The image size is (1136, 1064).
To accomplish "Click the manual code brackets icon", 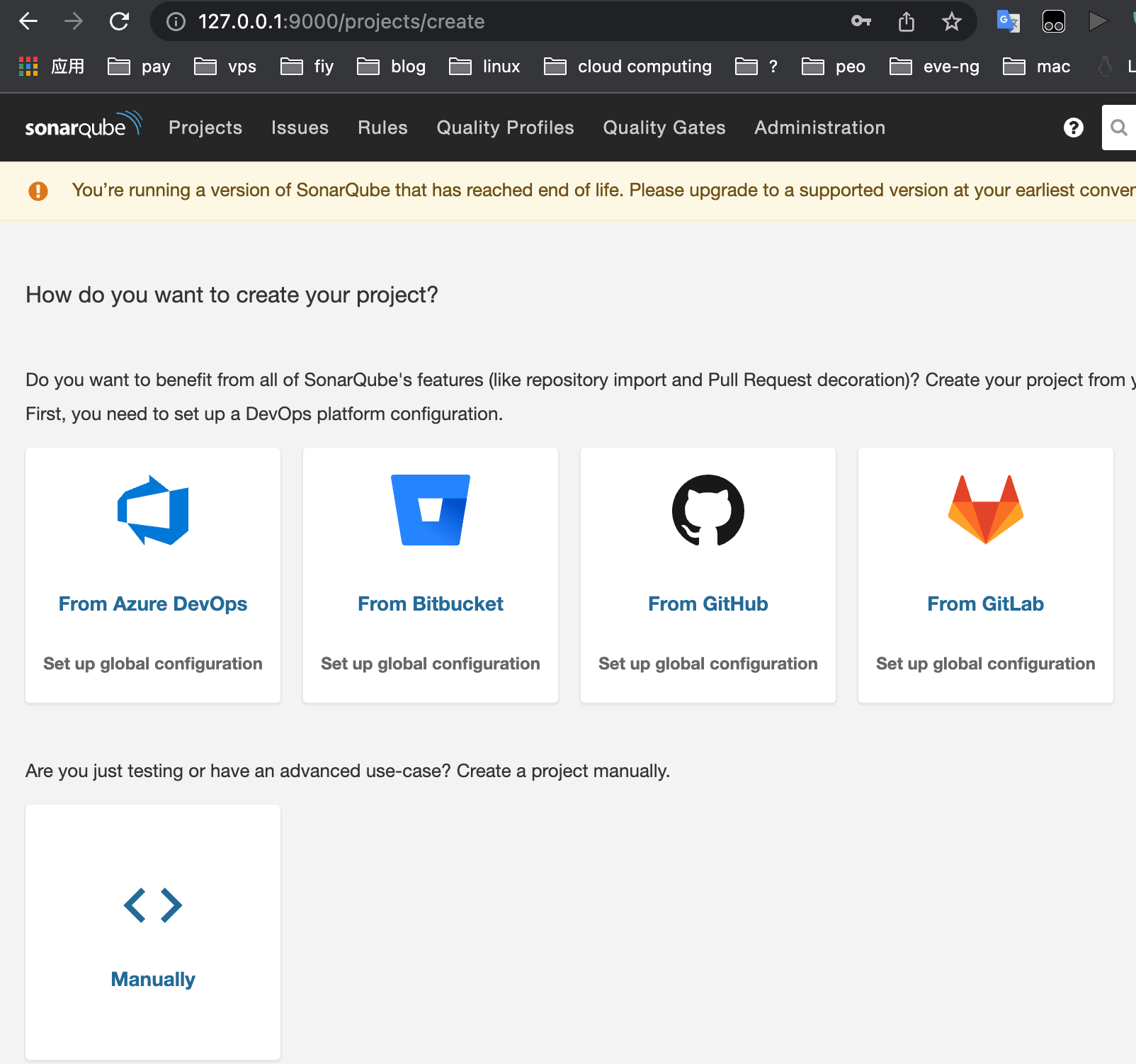I will click(x=153, y=905).
